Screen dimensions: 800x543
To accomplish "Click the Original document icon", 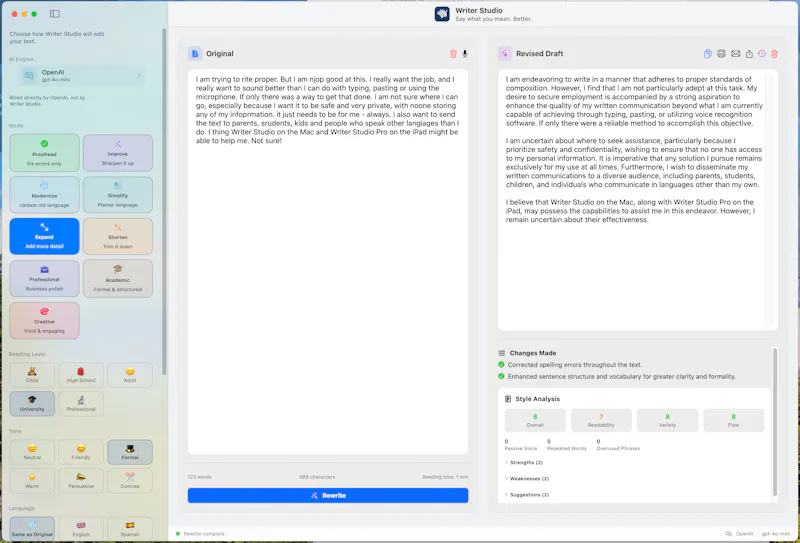I will coord(195,54).
